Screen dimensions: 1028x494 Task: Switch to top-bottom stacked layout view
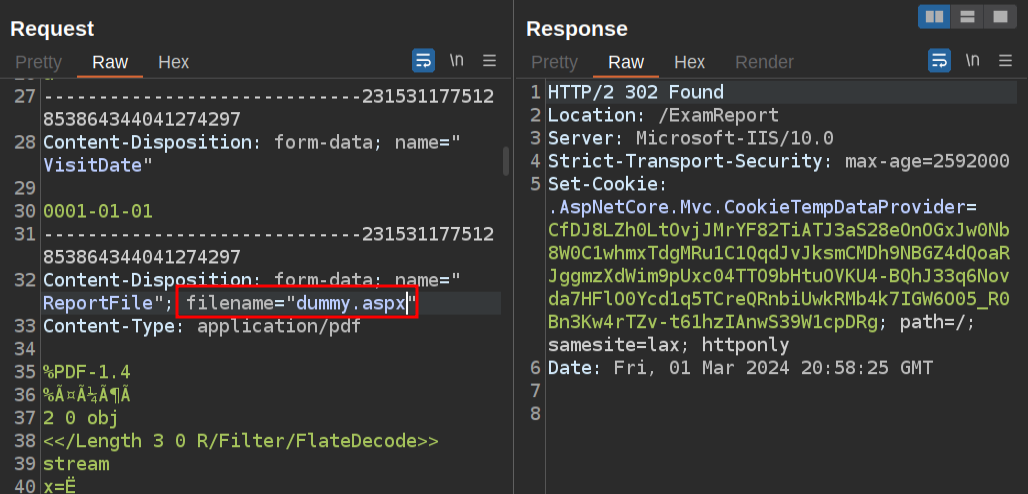(x=966, y=17)
